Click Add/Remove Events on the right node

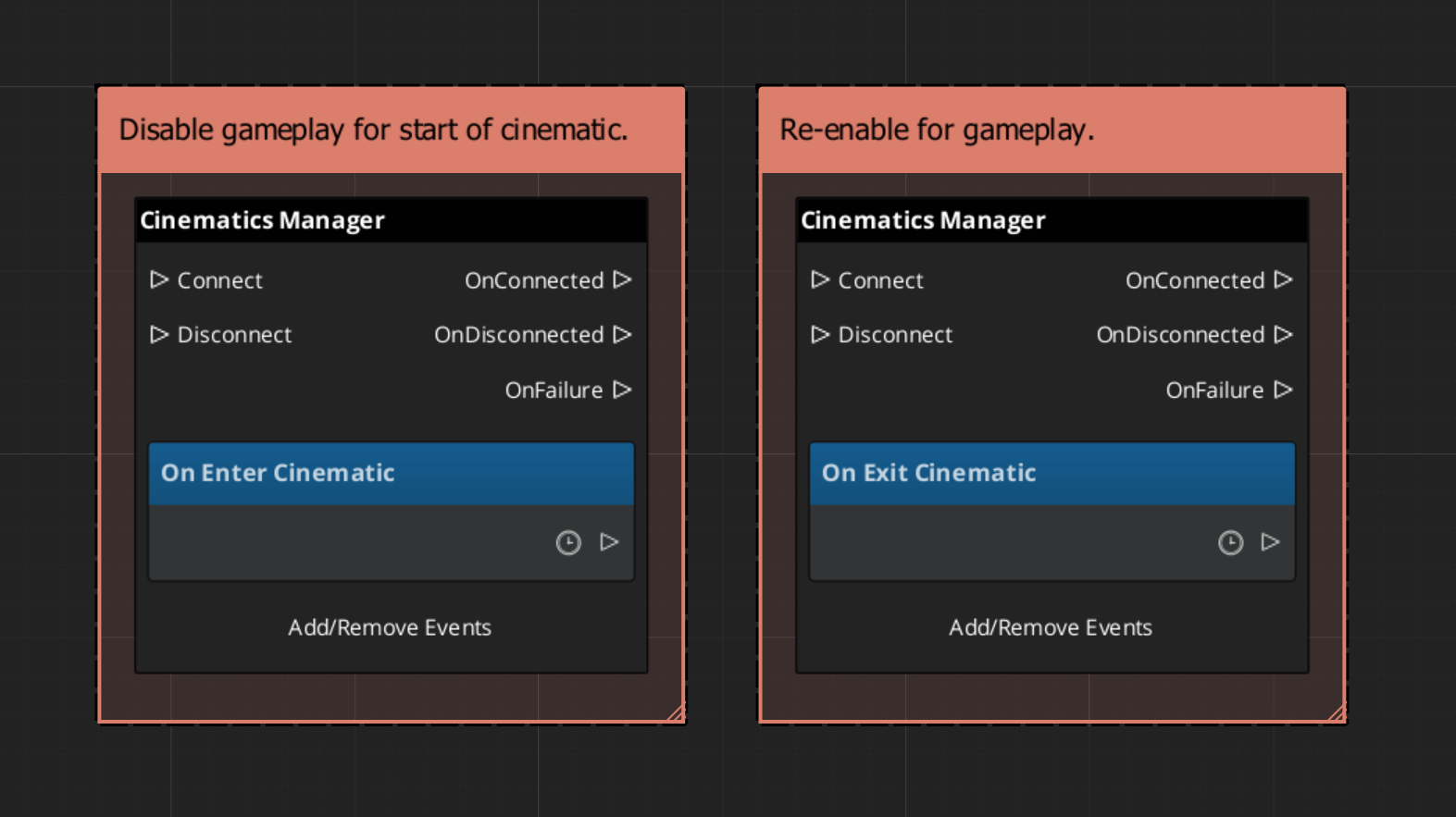(1051, 627)
